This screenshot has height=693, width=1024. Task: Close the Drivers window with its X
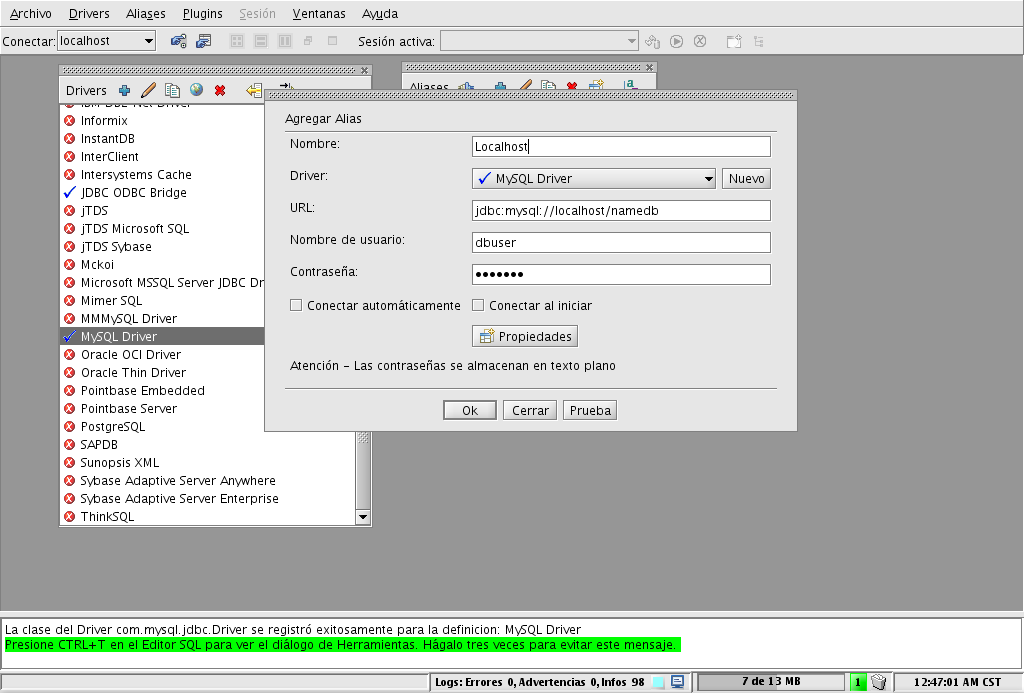tap(364, 71)
